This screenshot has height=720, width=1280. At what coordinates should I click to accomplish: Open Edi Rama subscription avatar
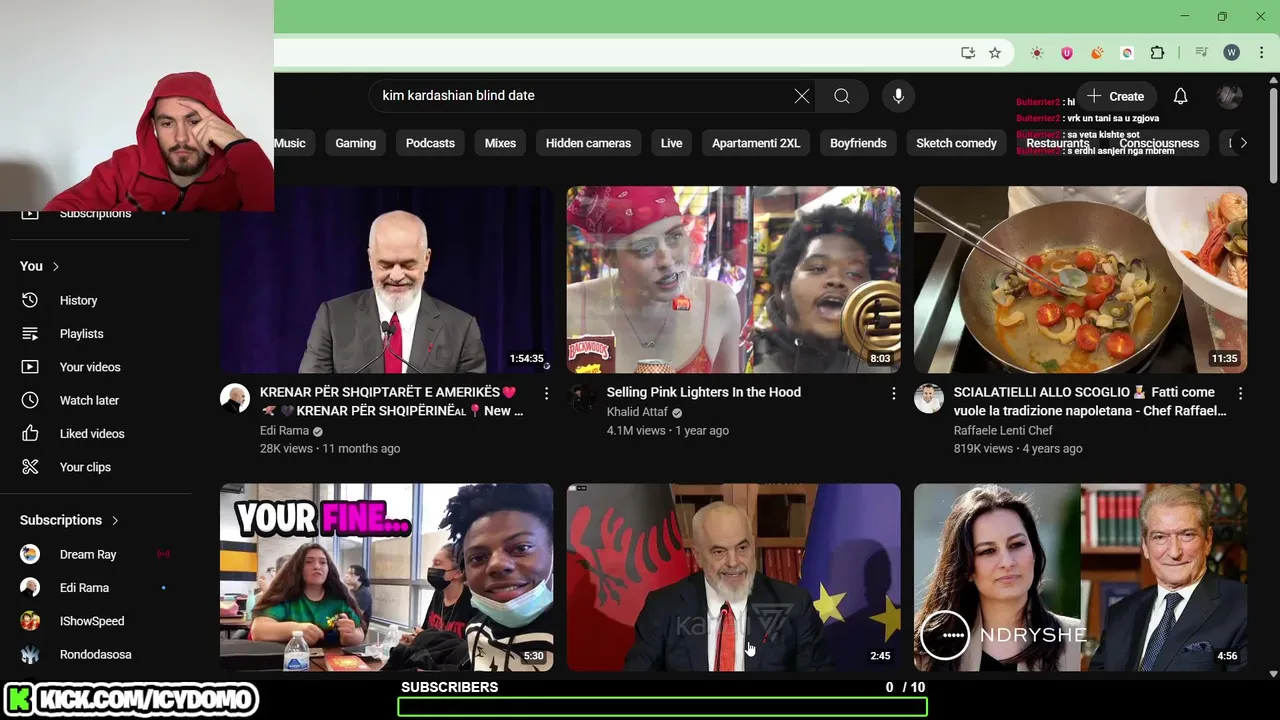coord(30,588)
